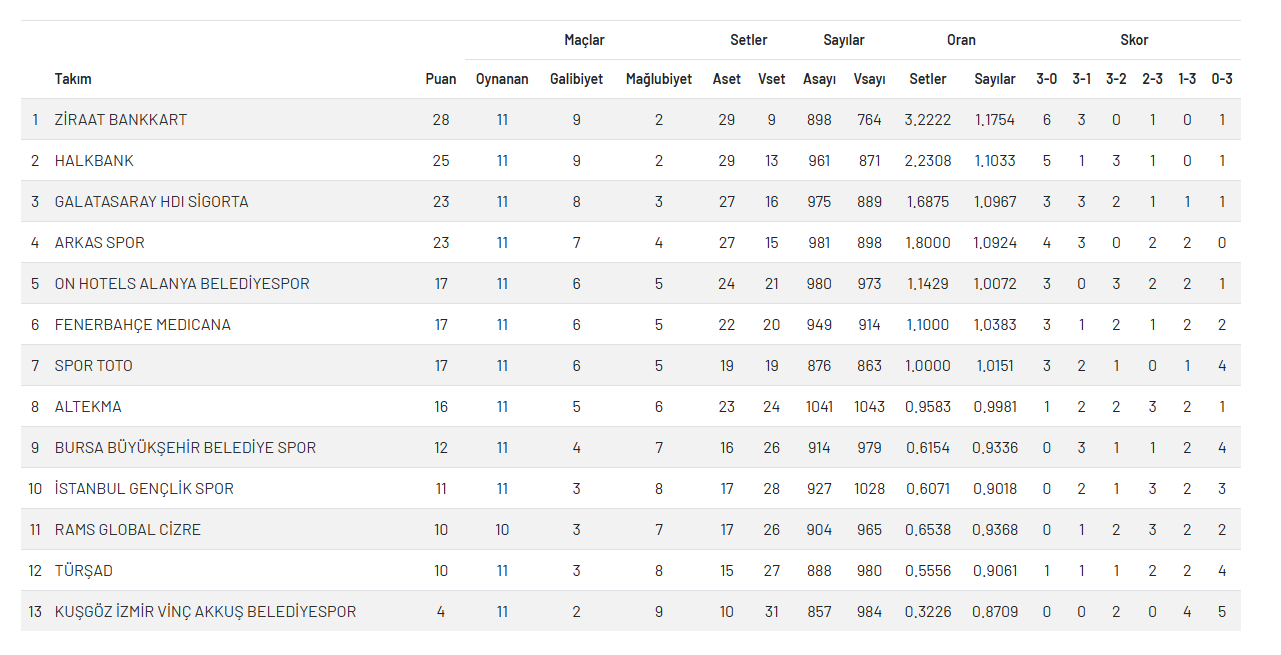This screenshot has height=655, width=1281.
Task: Click SPOR TOTO team name
Action: pos(94,366)
